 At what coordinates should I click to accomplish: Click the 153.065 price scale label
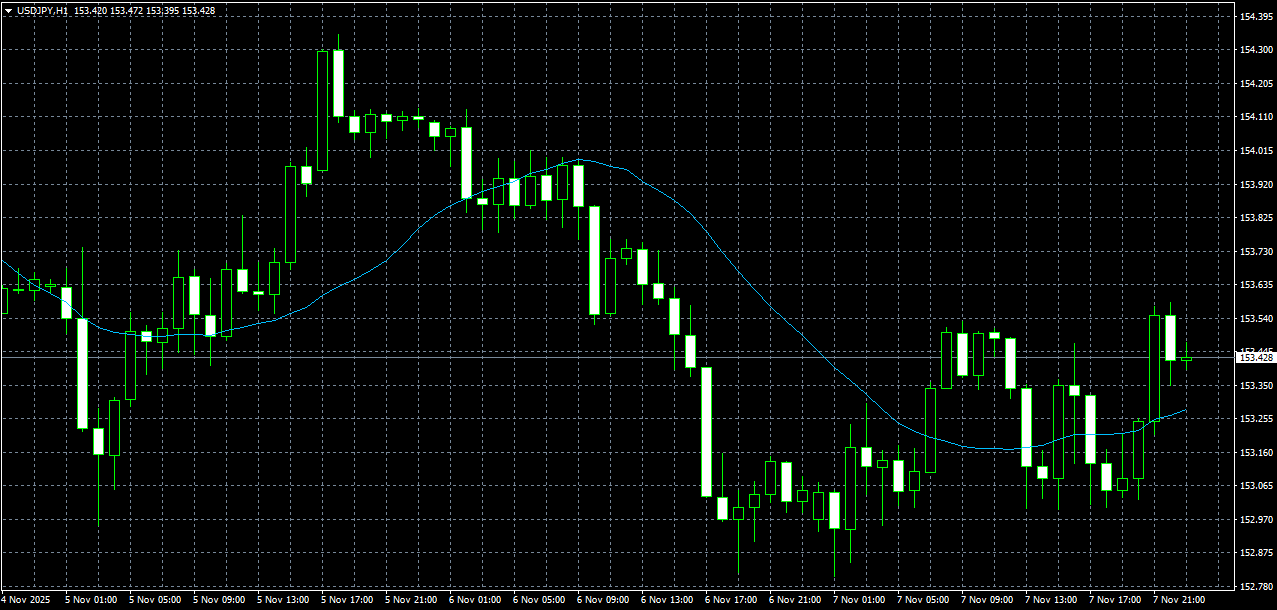(x=1254, y=486)
